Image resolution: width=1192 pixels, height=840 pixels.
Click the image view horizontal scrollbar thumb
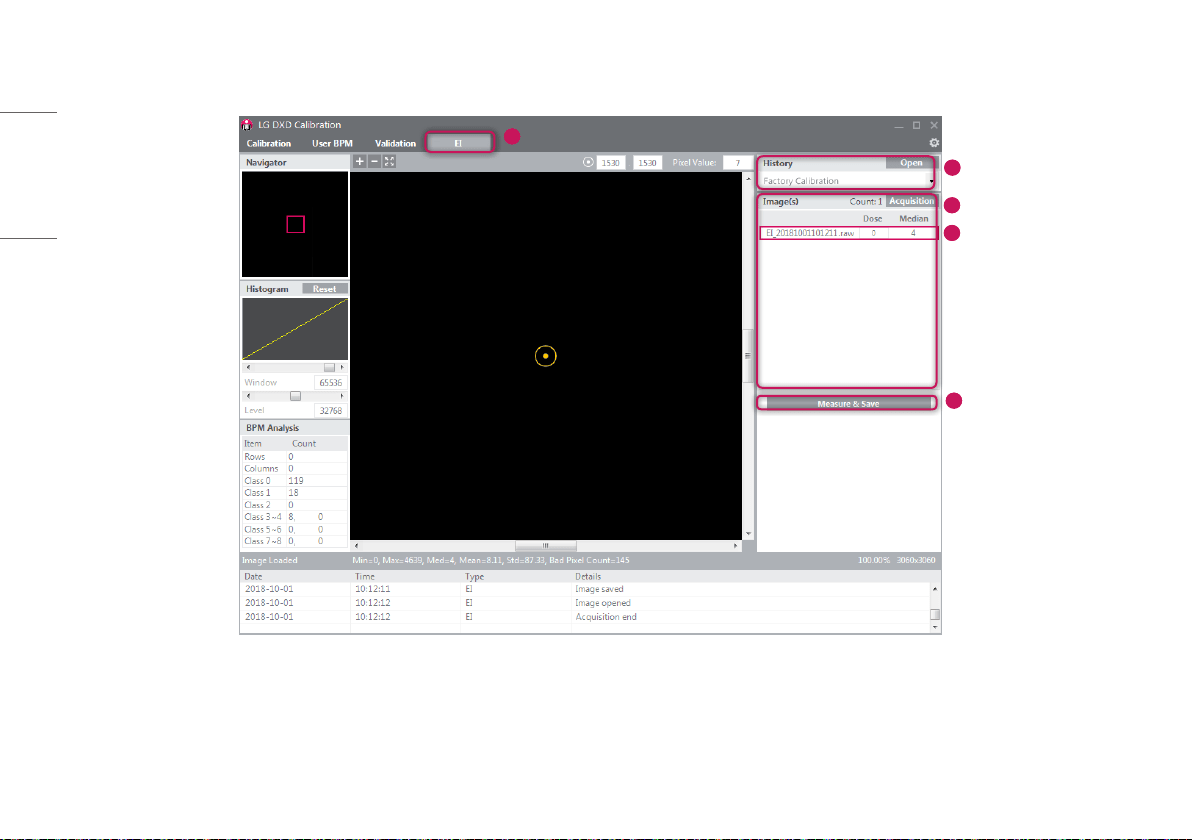(545, 546)
